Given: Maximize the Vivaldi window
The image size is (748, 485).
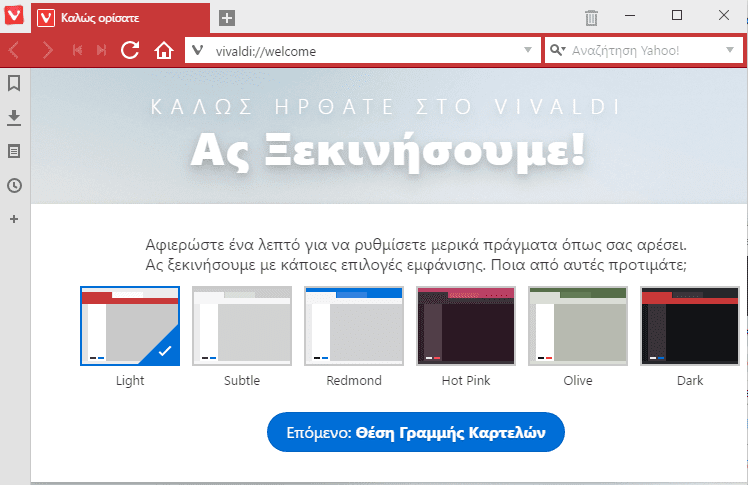Looking at the screenshot, I should point(677,15).
